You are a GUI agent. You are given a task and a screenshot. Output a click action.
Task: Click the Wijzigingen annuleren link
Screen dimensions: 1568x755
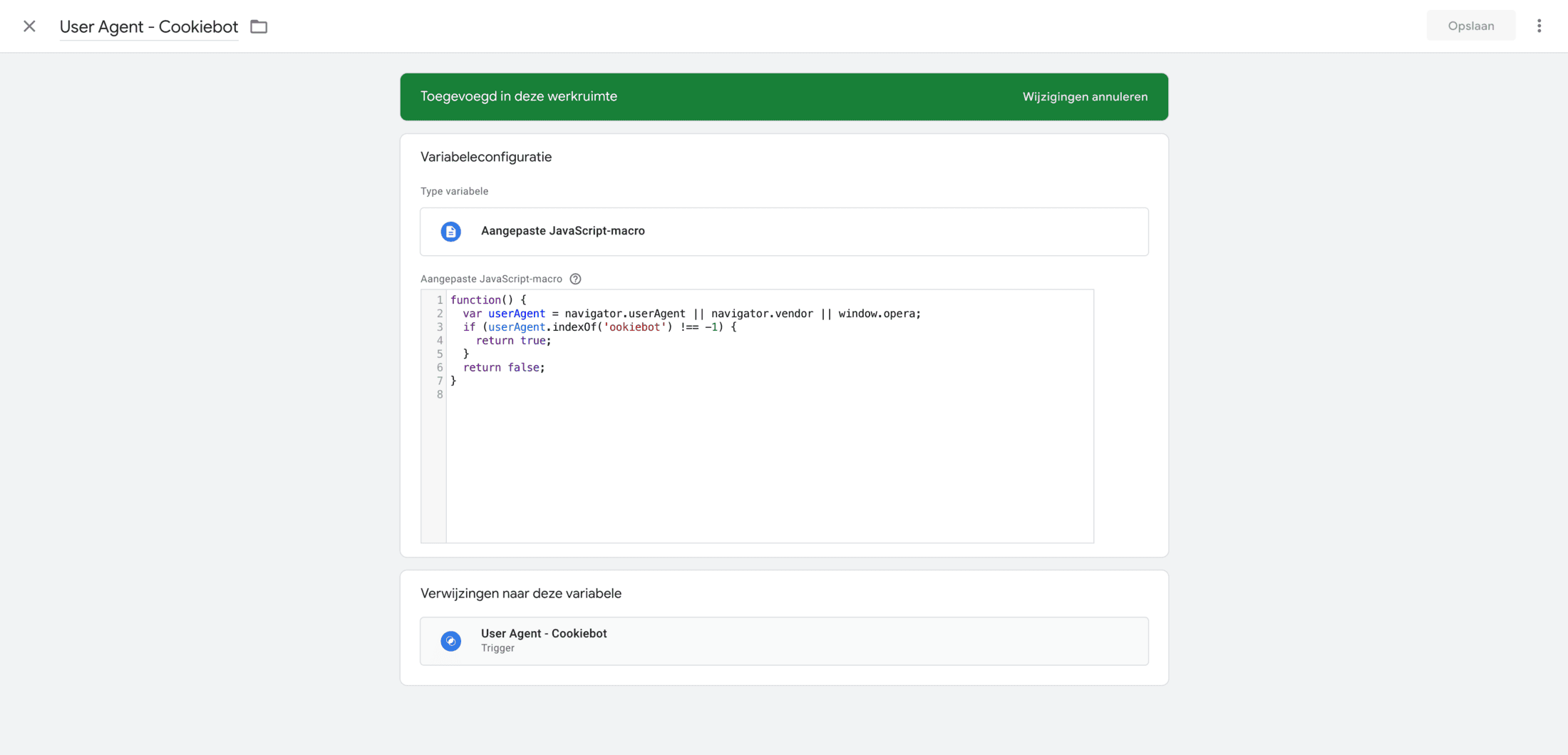click(1085, 97)
